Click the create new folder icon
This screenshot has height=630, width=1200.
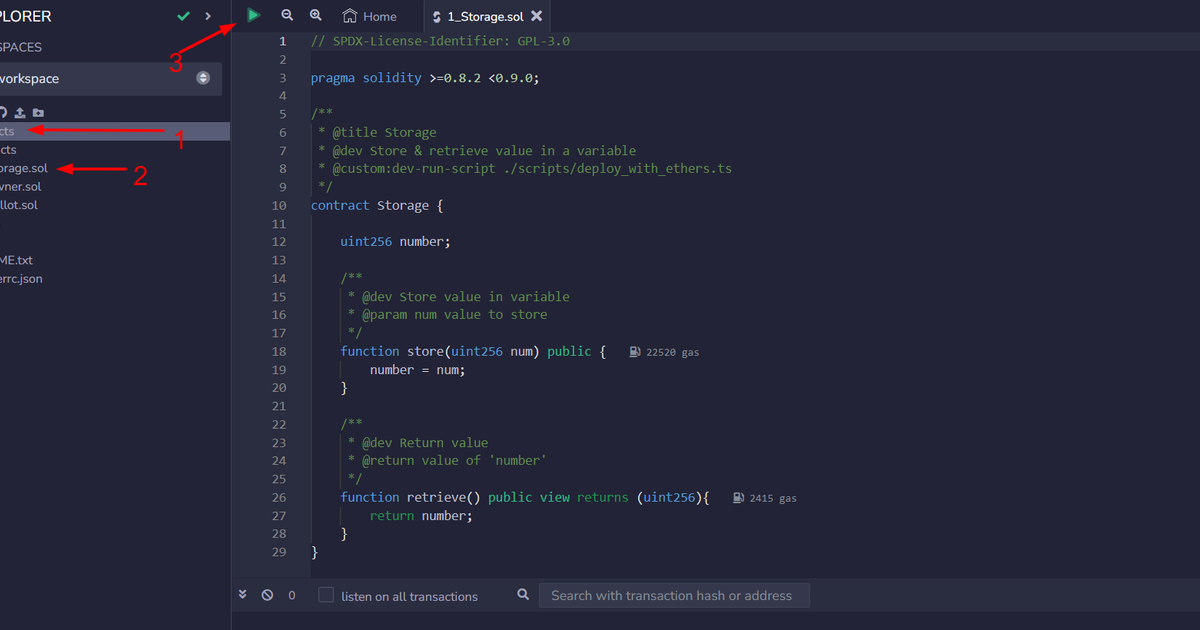tap(38, 113)
